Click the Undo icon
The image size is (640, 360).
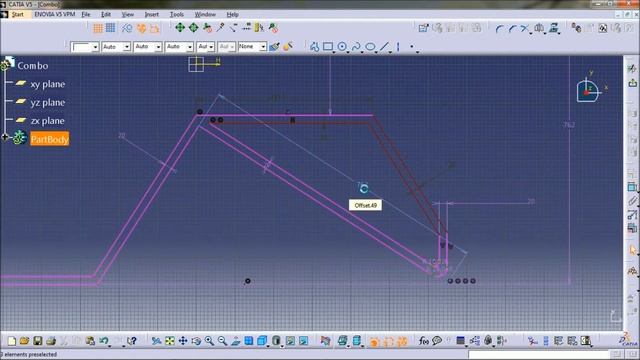click(x=104, y=341)
